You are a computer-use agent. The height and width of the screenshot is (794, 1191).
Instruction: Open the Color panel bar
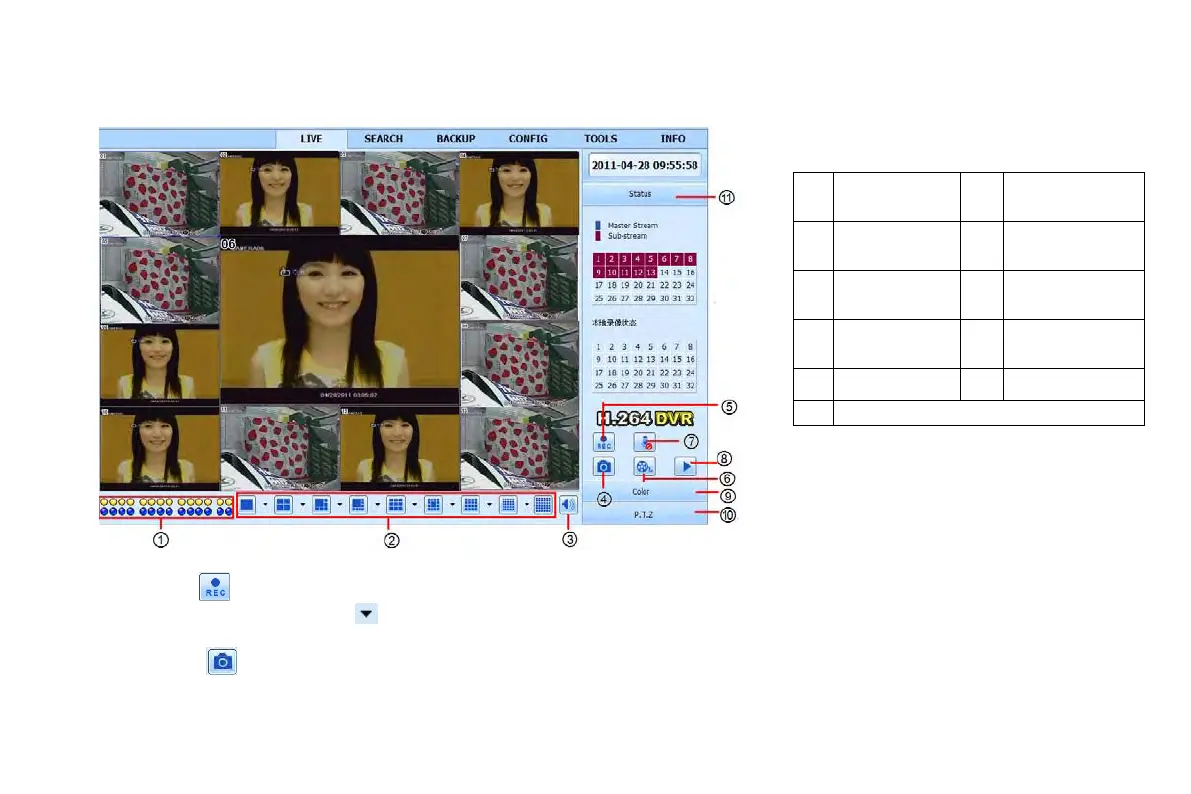click(x=645, y=492)
